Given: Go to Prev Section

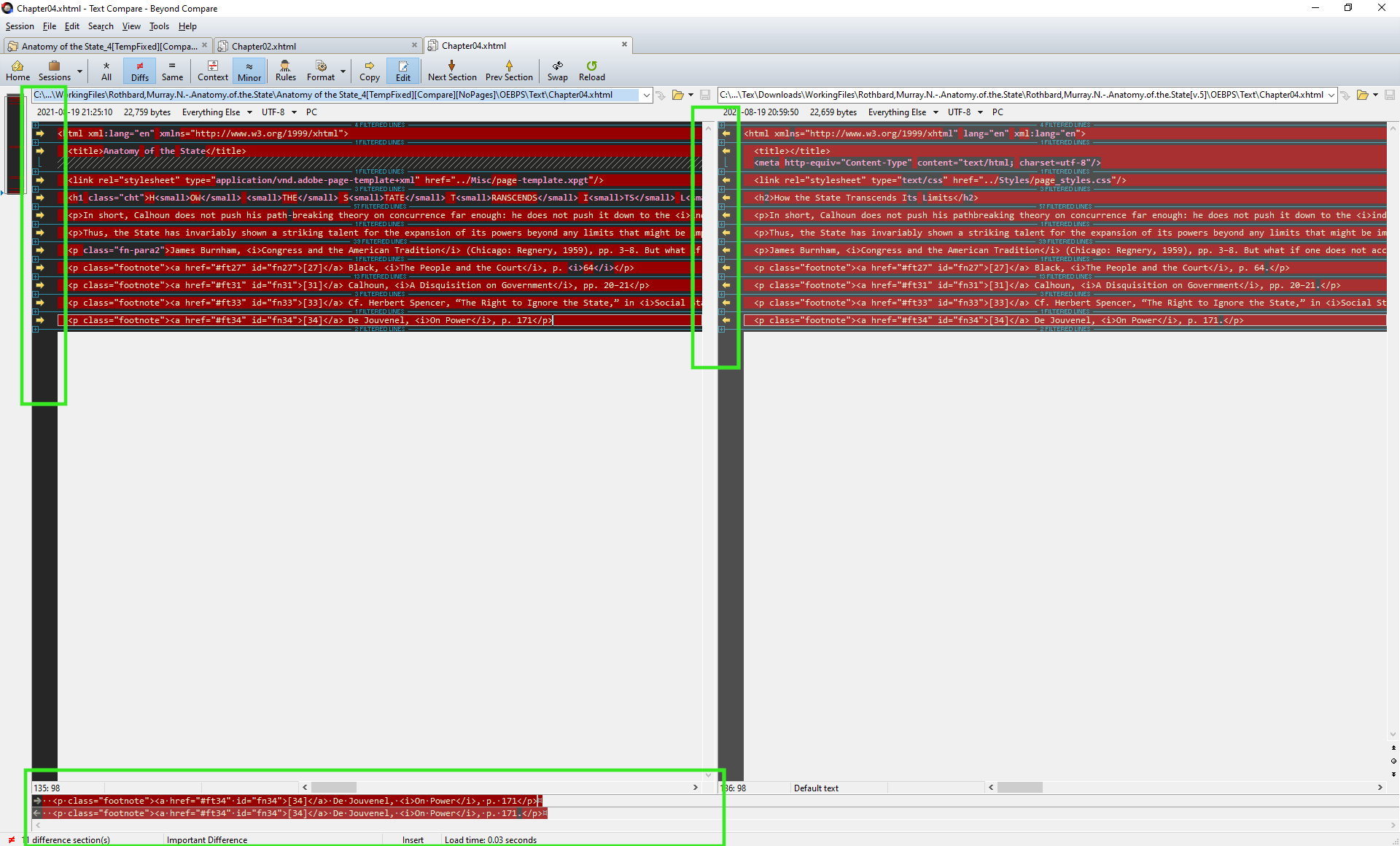Looking at the screenshot, I should [509, 70].
